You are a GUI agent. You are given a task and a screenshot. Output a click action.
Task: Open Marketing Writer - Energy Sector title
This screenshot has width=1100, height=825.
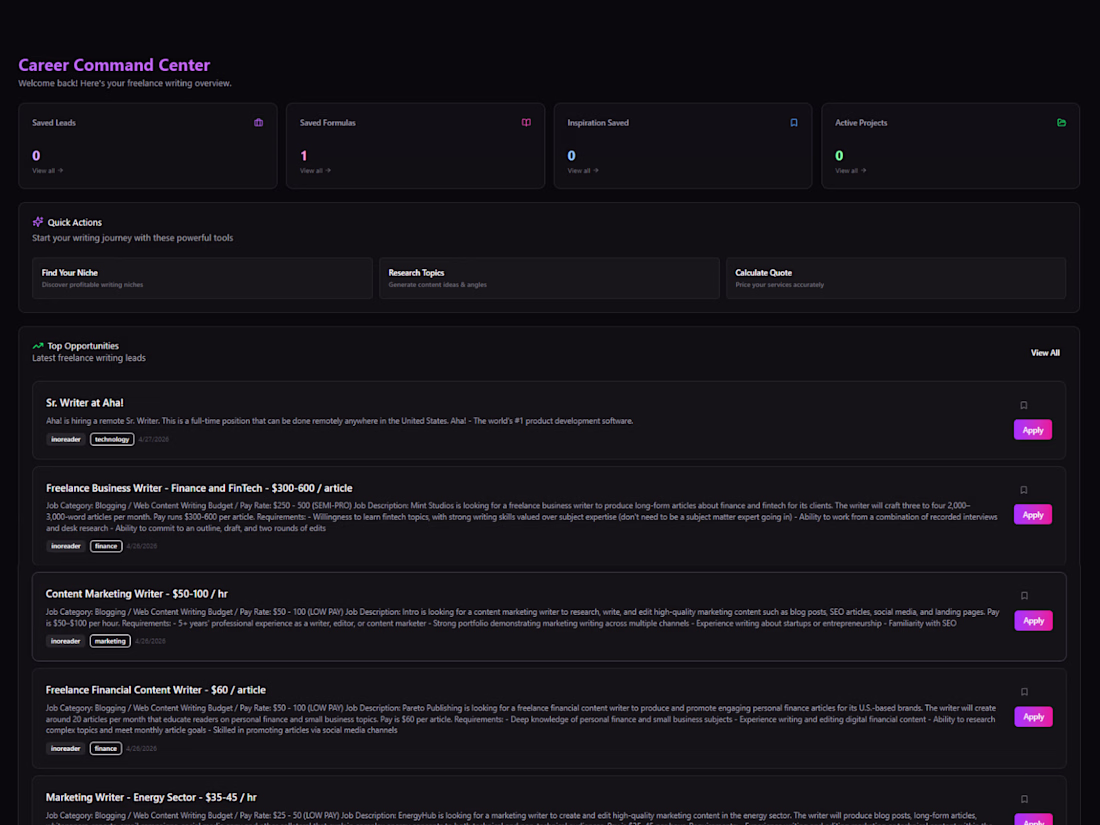pyautogui.click(x=151, y=798)
